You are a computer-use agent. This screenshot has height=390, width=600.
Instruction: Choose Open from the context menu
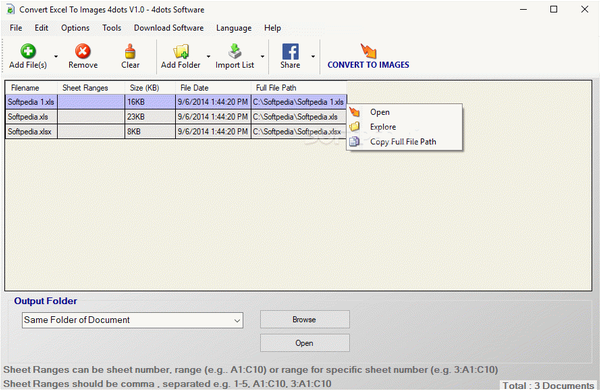[404, 112]
